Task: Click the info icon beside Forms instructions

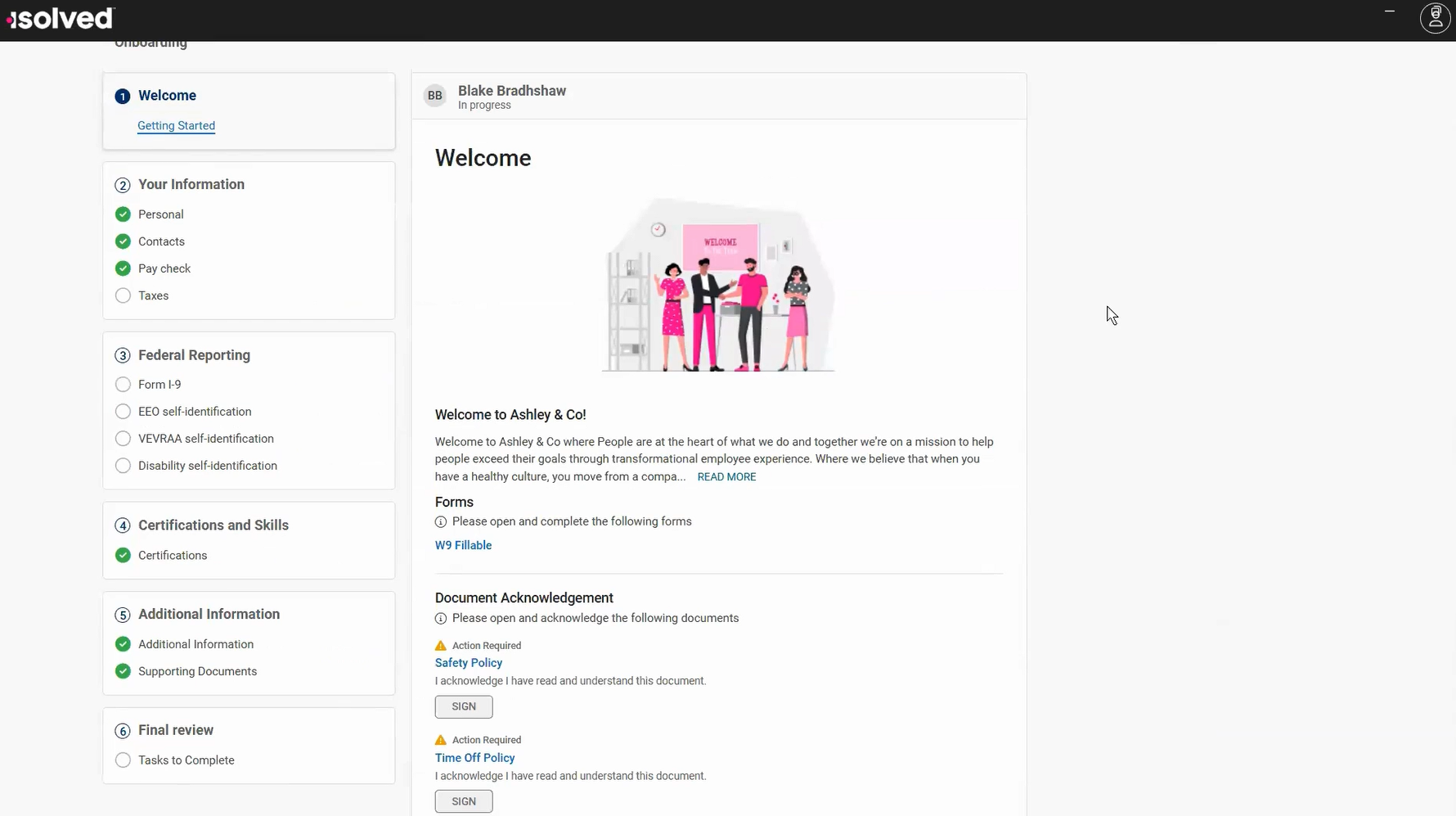Action: coord(441,522)
